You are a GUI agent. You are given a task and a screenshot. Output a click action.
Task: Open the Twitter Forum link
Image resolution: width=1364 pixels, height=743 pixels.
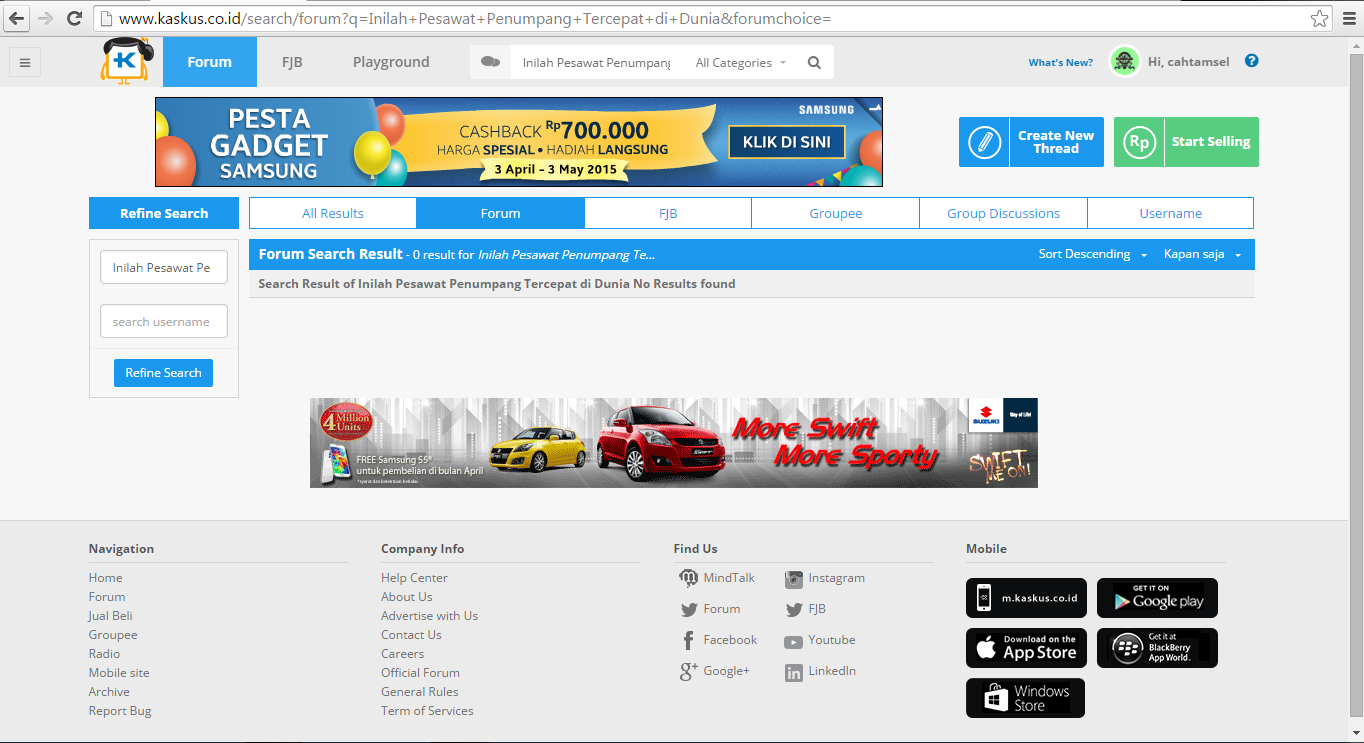point(710,609)
